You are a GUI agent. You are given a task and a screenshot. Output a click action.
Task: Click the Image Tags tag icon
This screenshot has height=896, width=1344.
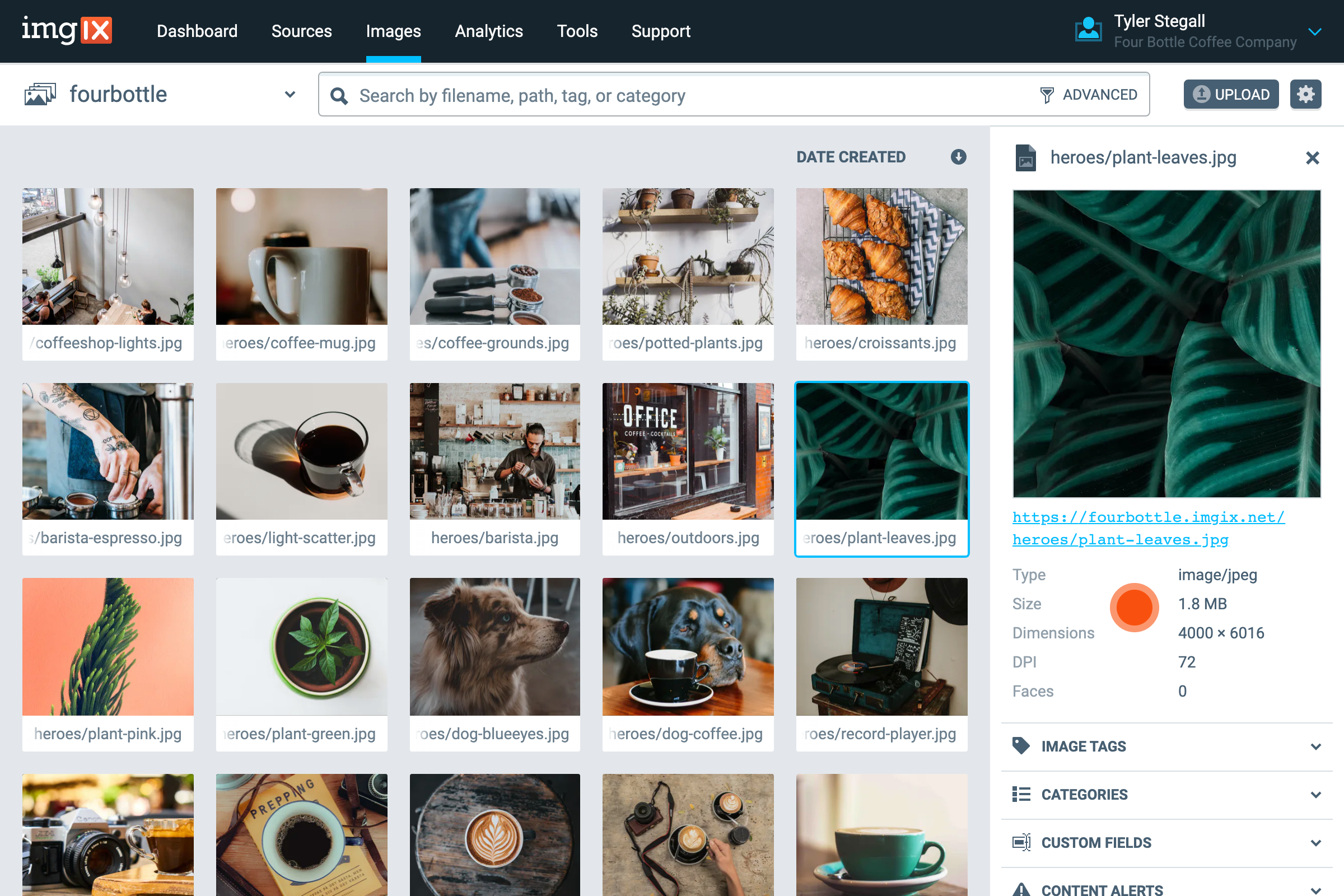pos(1020,746)
